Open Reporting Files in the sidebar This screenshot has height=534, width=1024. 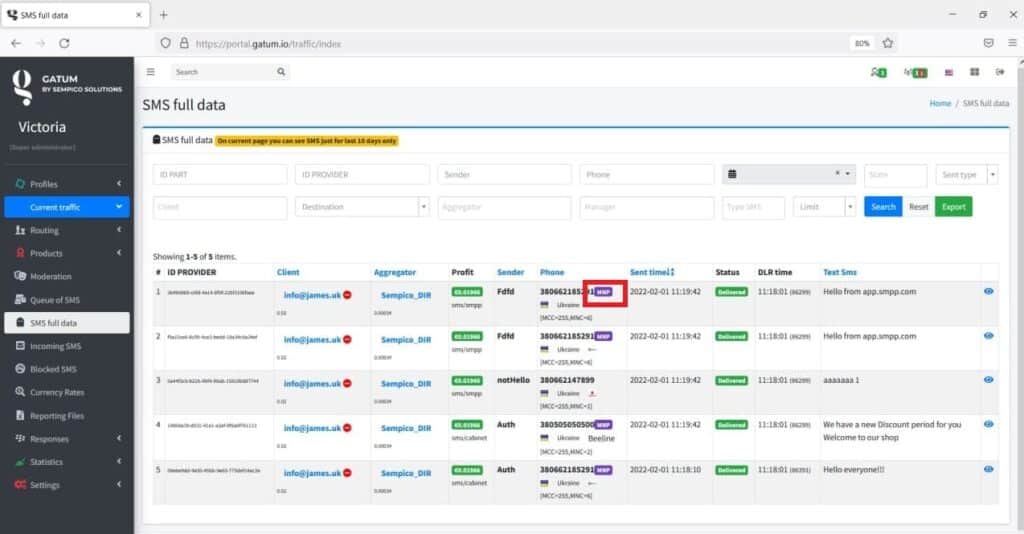pos(67,416)
